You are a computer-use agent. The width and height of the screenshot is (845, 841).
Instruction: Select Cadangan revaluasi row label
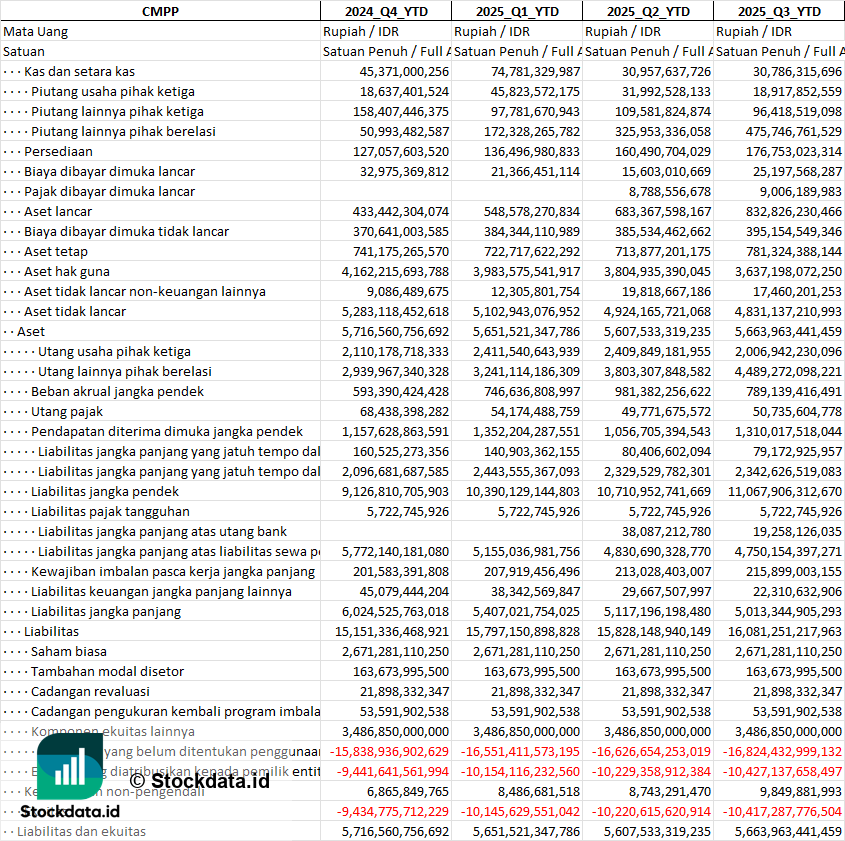91,691
